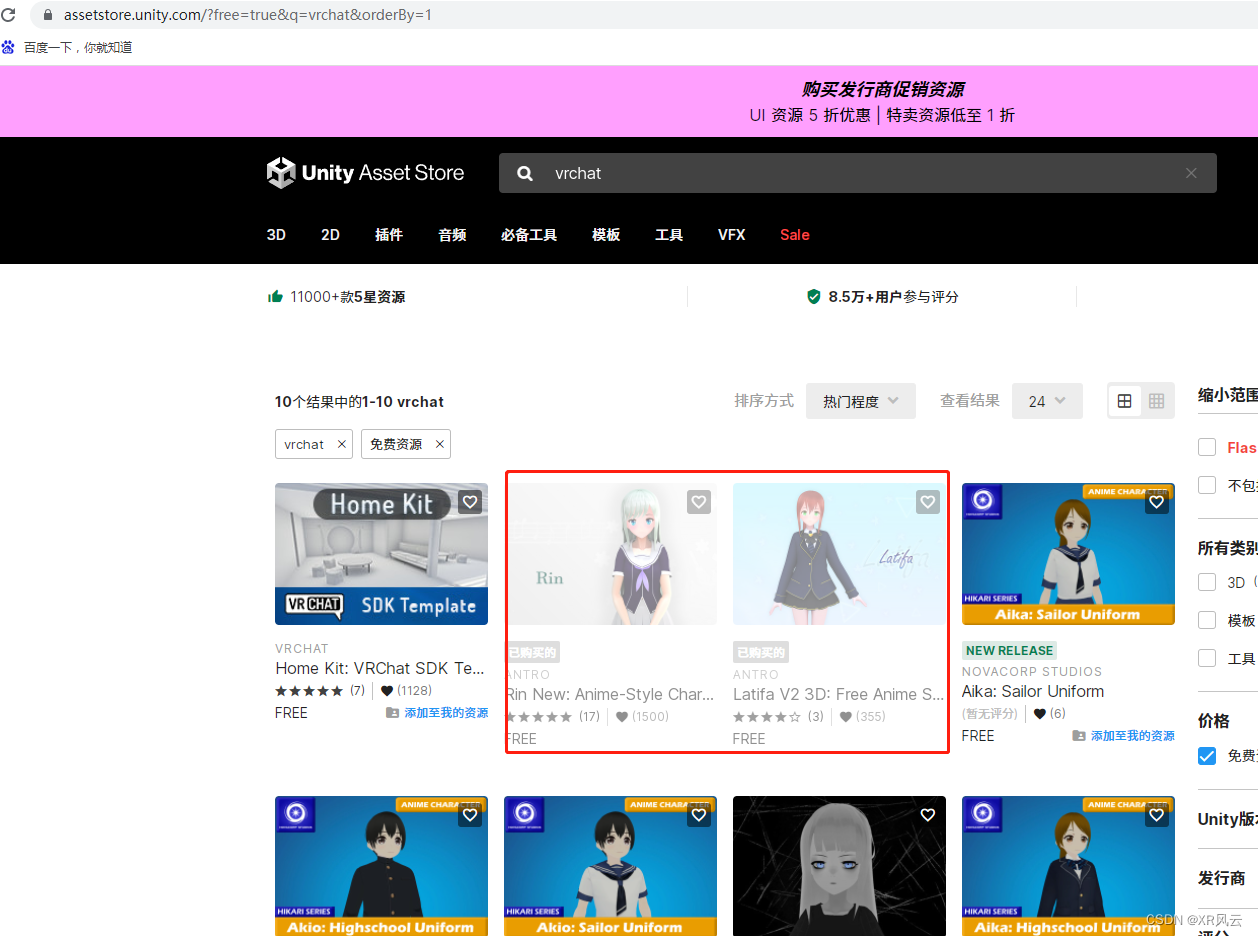Open the 模板 menu
Viewport: 1258px width, 936px height.
(x=606, y=235)
